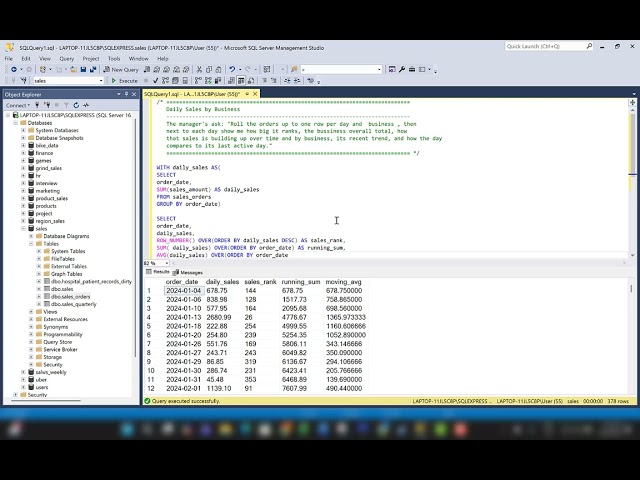Click the Disconnect plug icon in Object Explorer
Screen dimensions: 640x480
(x=47, y=105)
